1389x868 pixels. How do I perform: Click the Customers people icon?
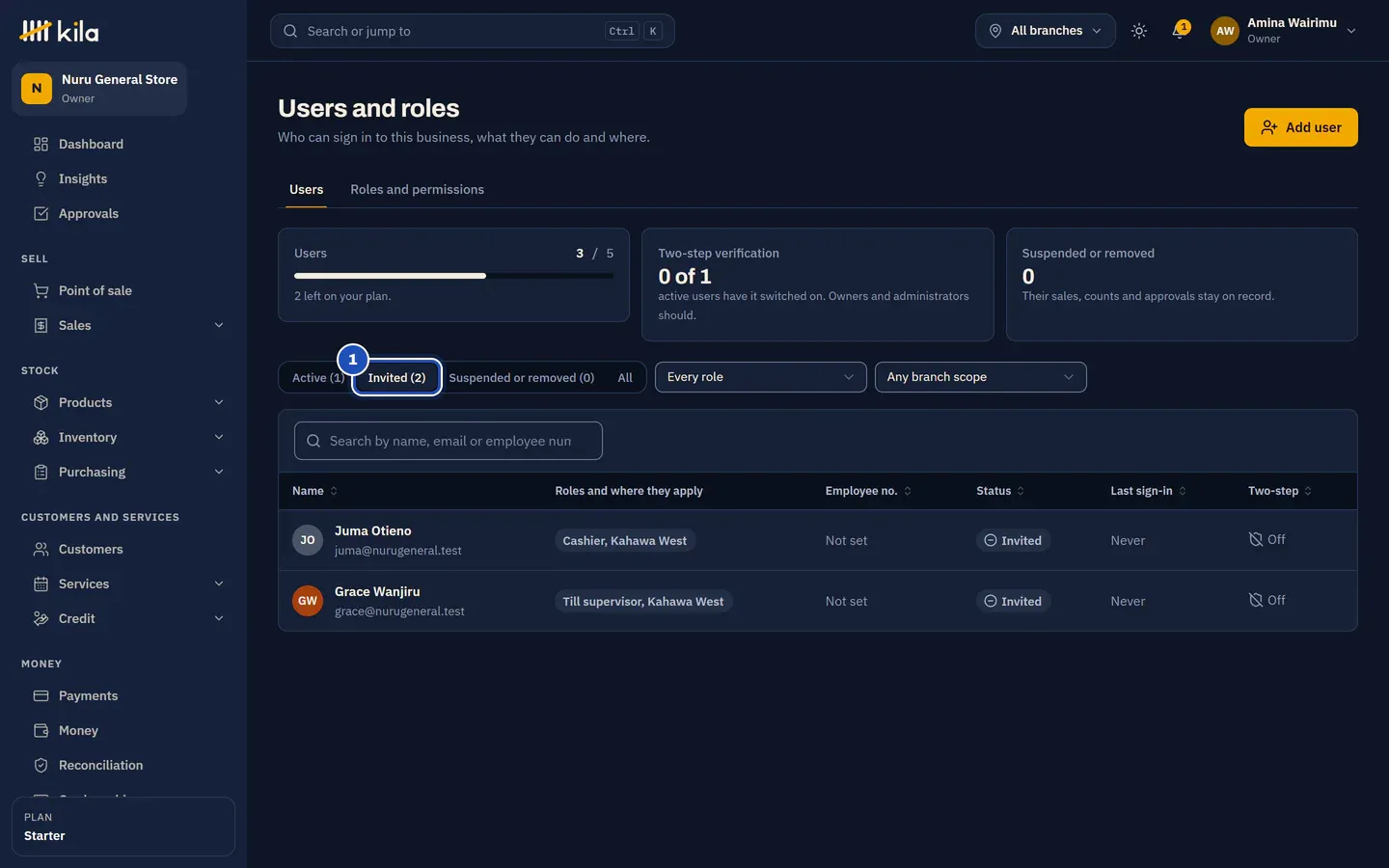[41, 550]
